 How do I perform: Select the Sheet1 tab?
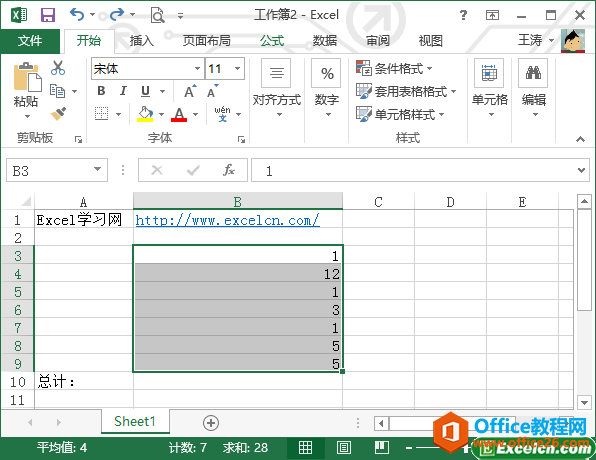point(135,421)
